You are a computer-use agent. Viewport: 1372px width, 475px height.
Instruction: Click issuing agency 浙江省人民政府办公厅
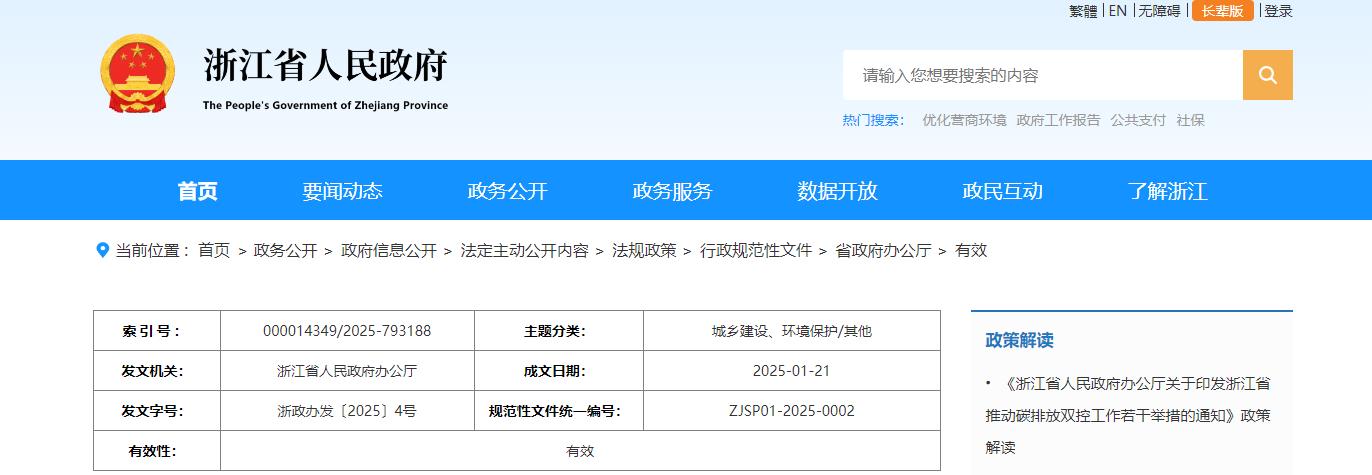[347, 371]
